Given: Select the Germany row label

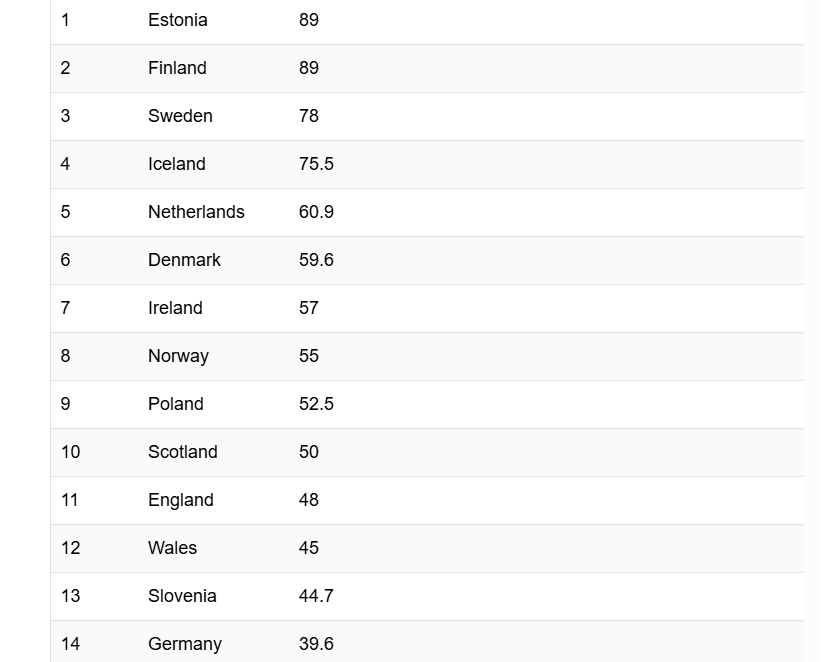Looking at the screenshot, I should point(185,644).
